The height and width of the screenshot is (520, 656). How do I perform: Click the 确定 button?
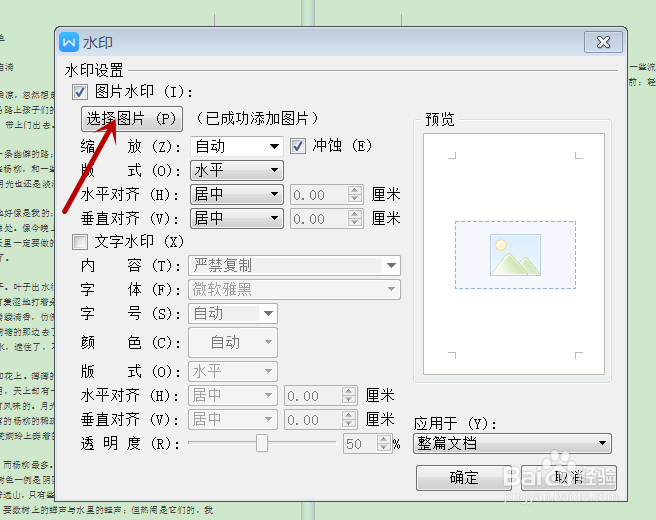pos(464,477)
